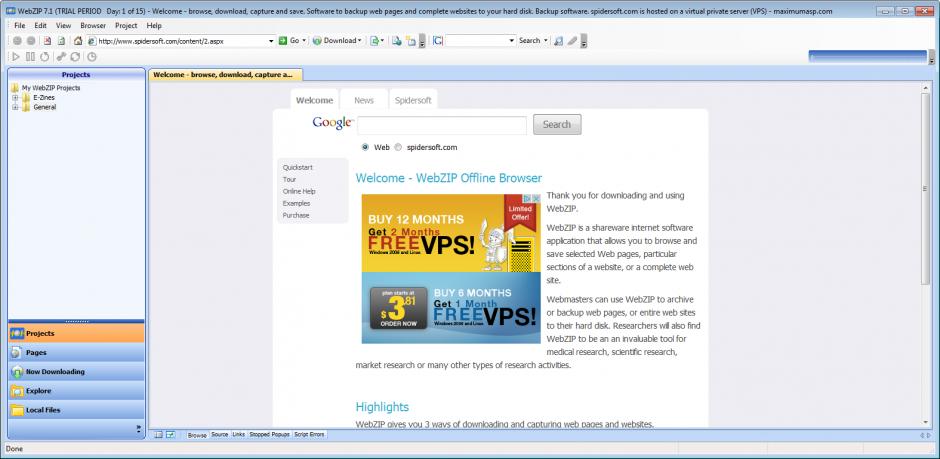Image resolution: width=940 pixels, height=459 pixels.
Task: Open the Help menu
Action: tap(154, 26)
